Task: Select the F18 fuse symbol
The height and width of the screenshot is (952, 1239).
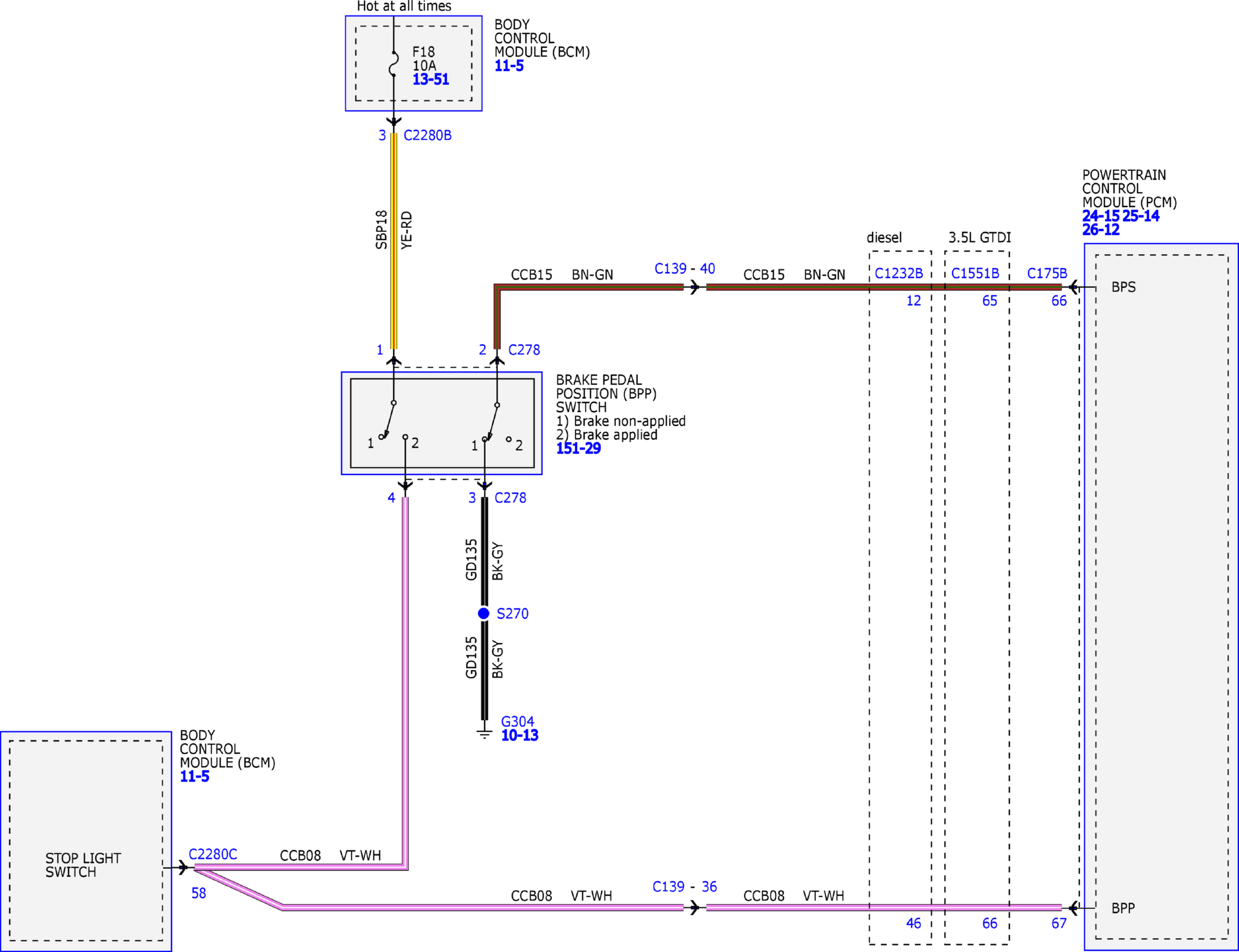Action: click(394, 64)
